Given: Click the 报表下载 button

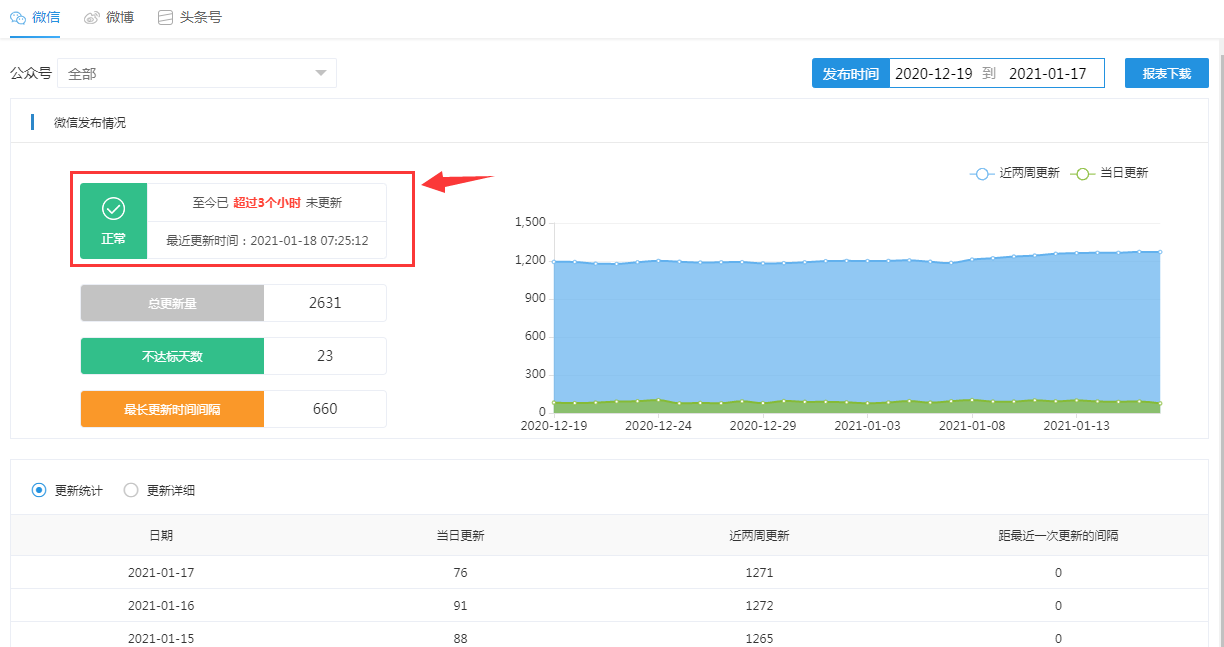Looking at the screenshot, I should tap(1166, 73).
